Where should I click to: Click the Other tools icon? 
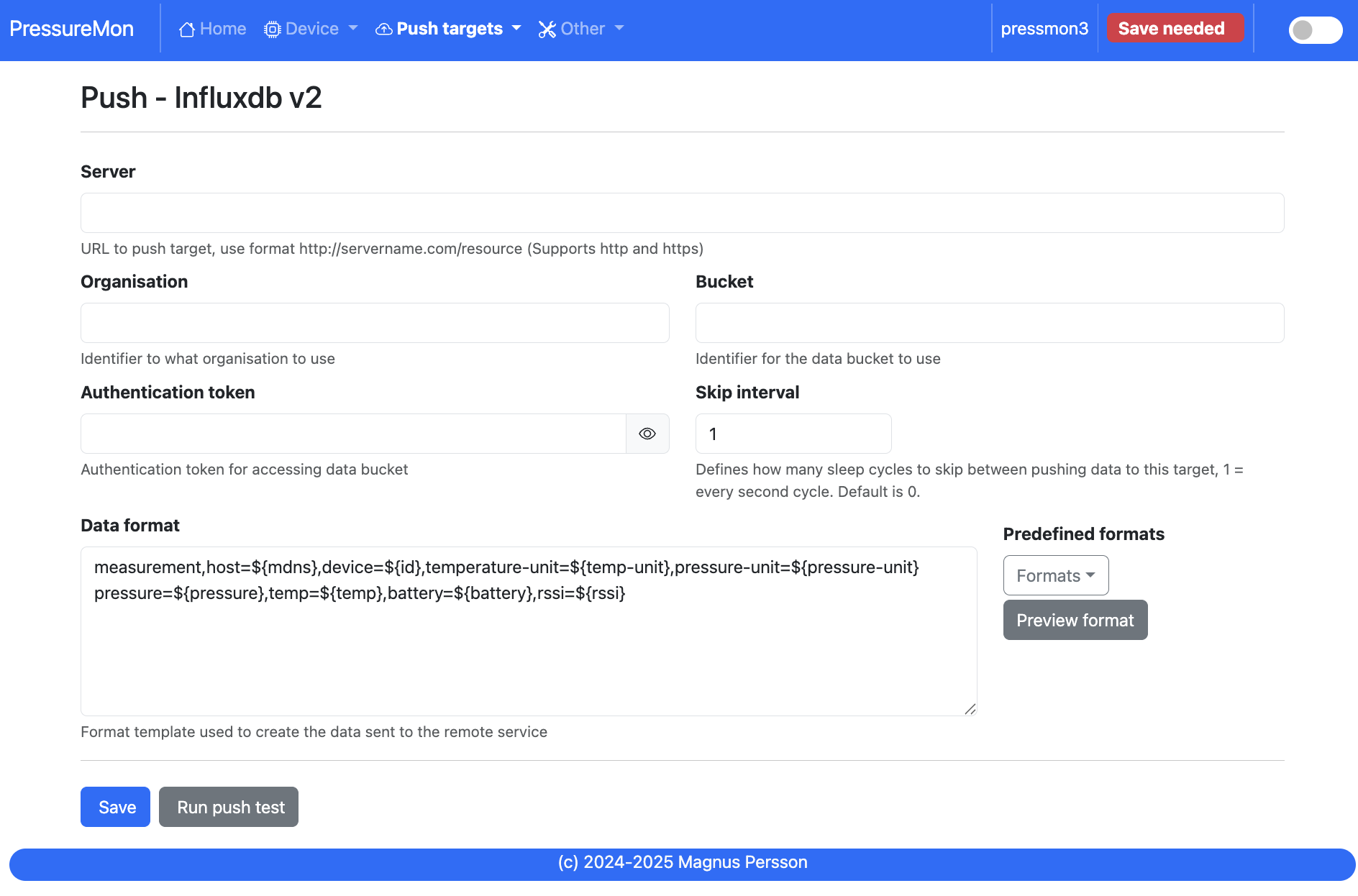tap(547, 29)
